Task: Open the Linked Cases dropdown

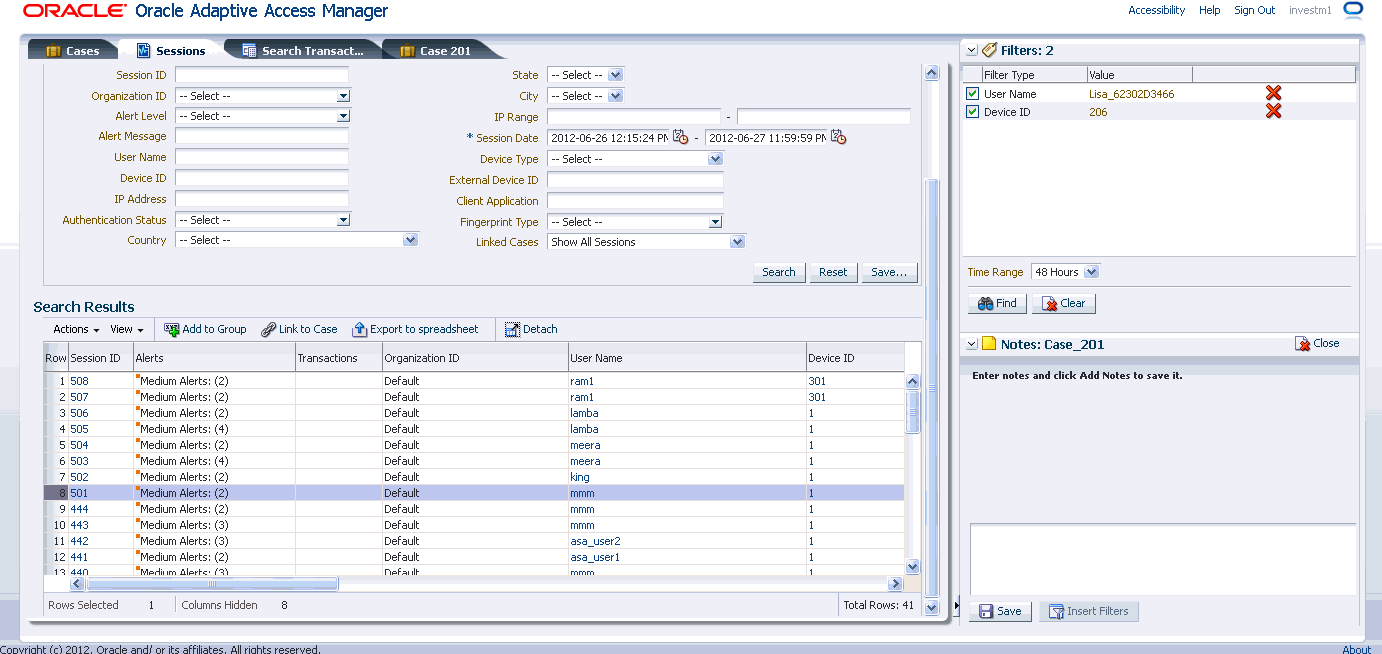Action: (x=737, y=242)
